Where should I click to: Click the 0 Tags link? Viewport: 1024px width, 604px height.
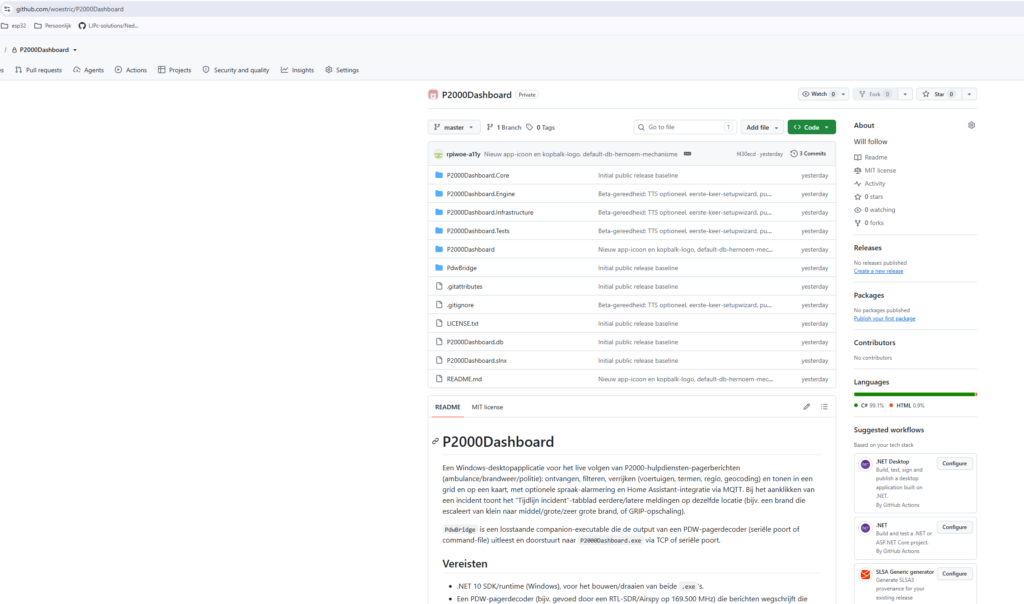(x=540, y=127)
